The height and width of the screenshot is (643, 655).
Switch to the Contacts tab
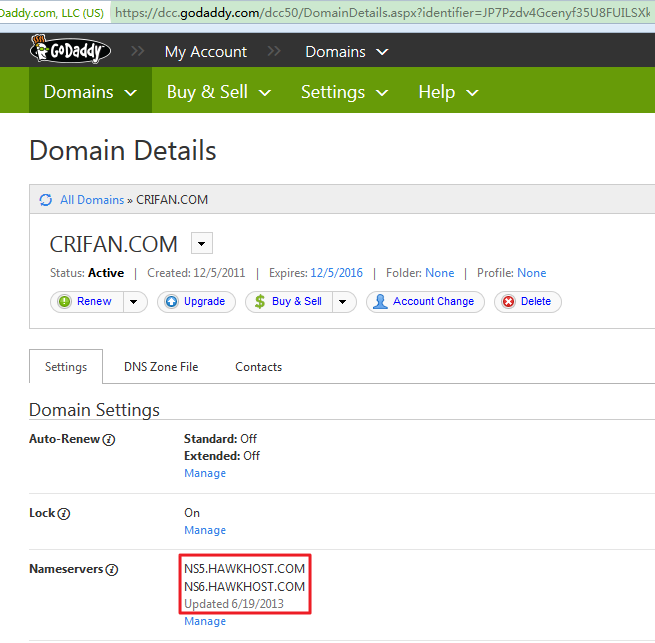click(x=259, y=367)
